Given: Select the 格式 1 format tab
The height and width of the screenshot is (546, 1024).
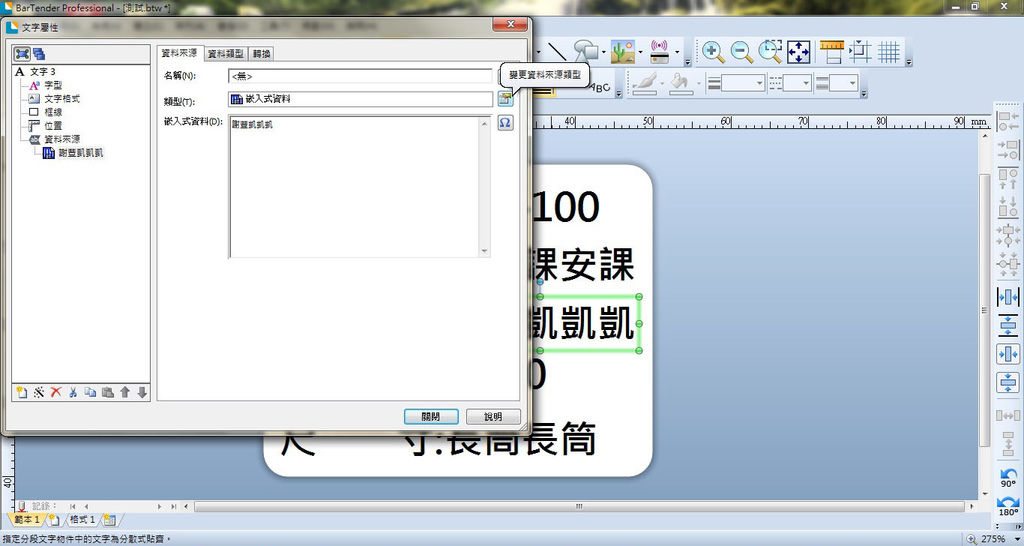Looking at the screenshot, I should click(83, 520).
